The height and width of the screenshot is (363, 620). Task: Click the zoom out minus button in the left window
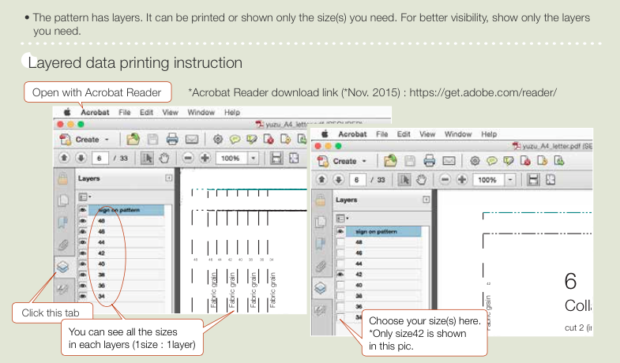188,159
